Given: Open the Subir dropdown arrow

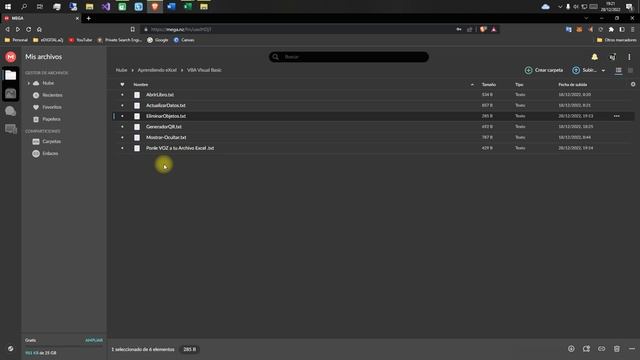Looking at the screenshot, I should [x=603, y=71].
